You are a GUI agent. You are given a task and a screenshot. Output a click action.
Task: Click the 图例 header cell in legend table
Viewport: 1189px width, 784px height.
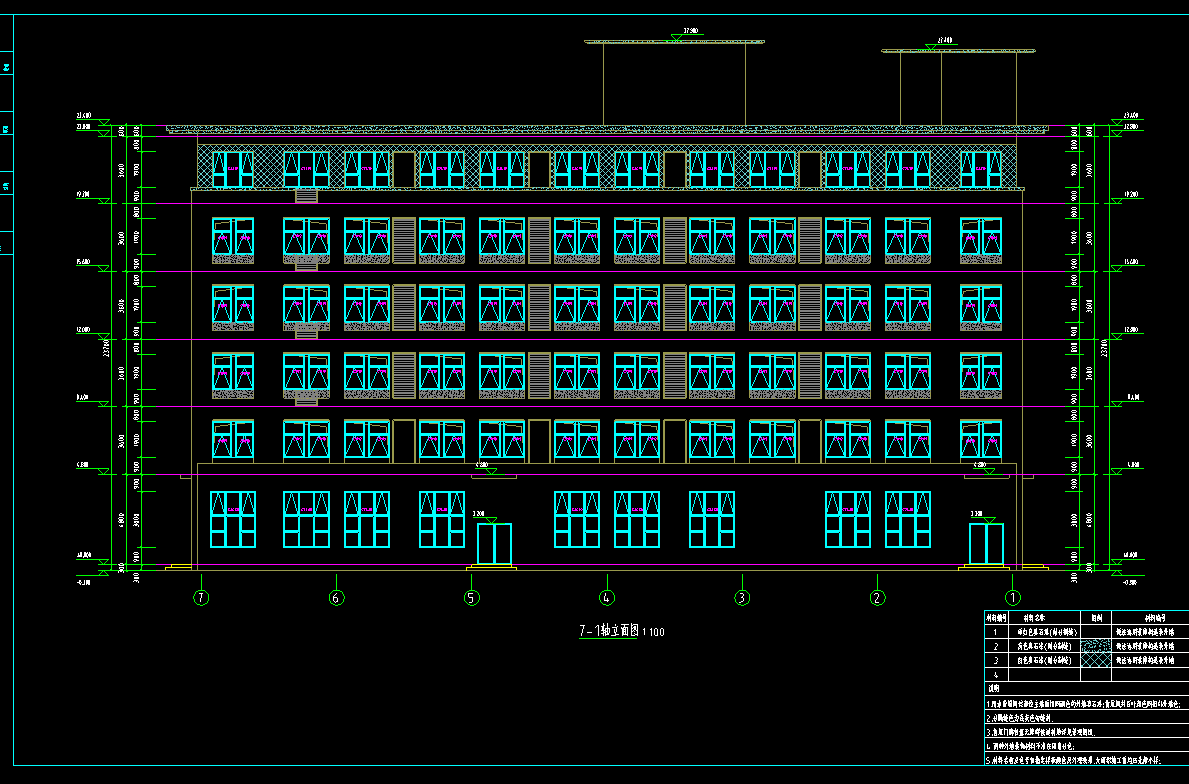coord(1096,618)
